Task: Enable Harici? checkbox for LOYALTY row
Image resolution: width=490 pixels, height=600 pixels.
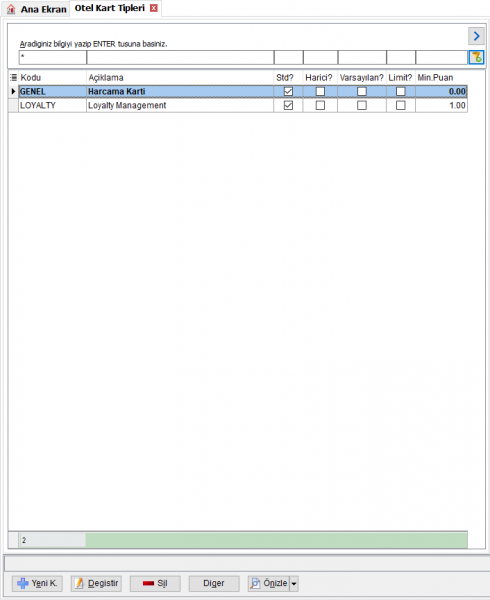Action: pos(320,105)
